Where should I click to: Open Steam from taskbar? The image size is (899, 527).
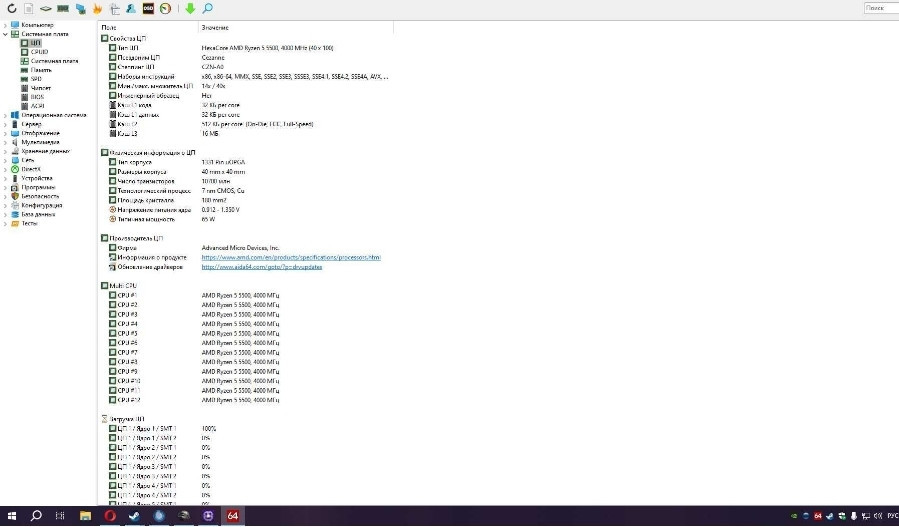(x=134, y=516)
